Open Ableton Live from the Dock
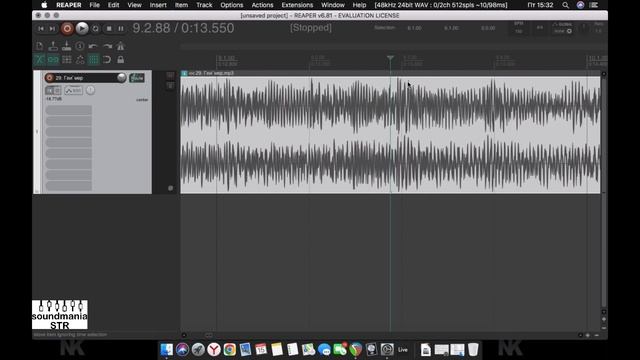This screenshot has width=640, height=360. pyautogui.click(x=403, y=349)
